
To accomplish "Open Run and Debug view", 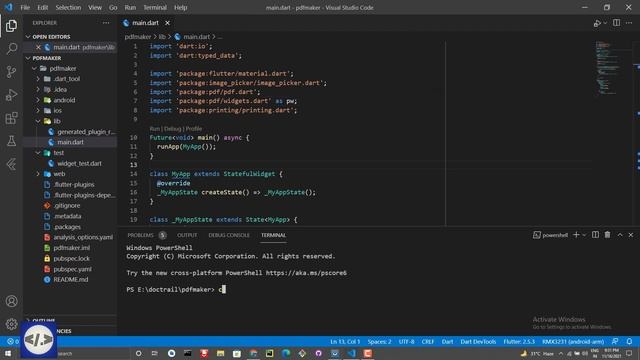I will (x=11, y=95).
